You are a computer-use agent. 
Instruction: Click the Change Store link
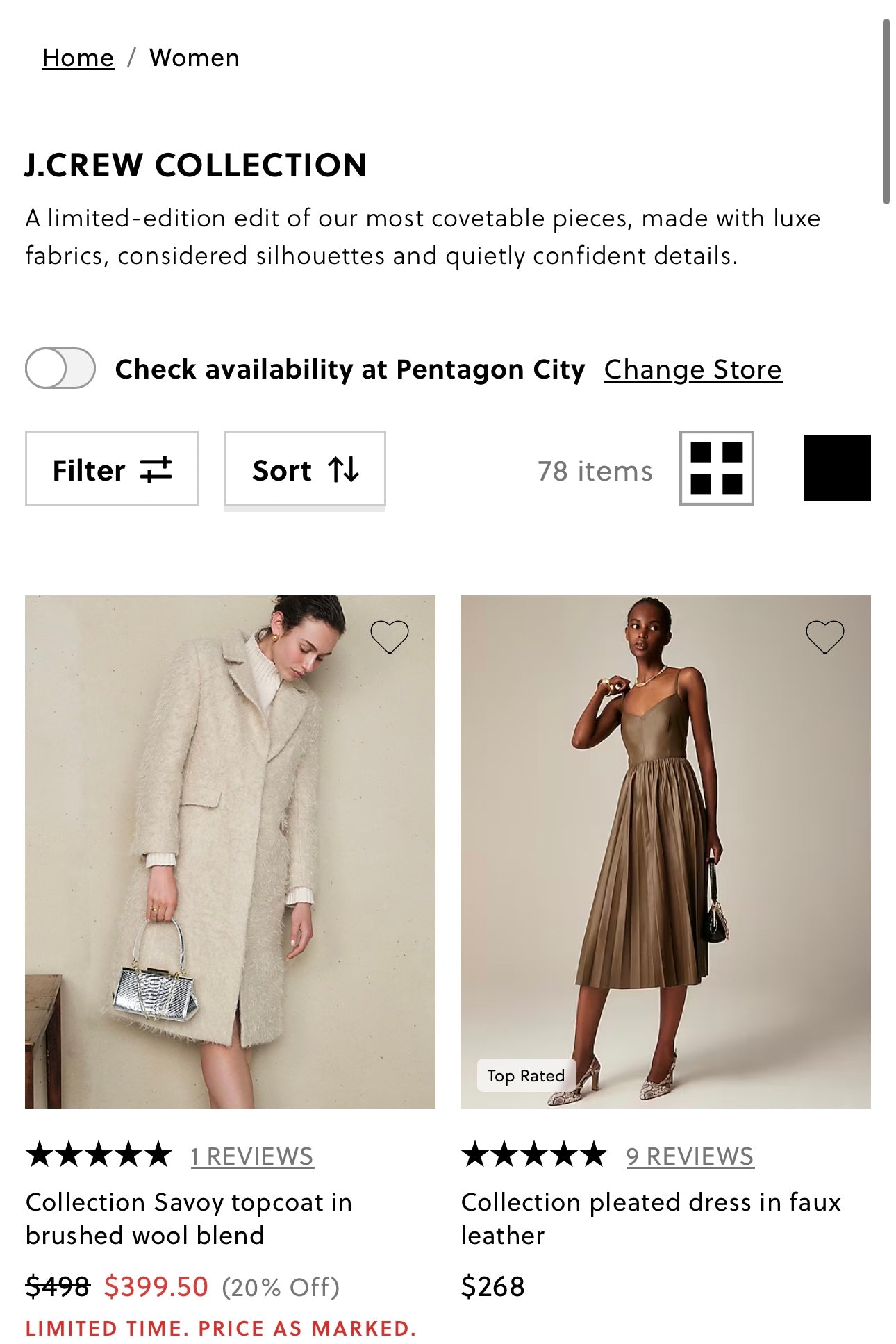coord(692,370)
